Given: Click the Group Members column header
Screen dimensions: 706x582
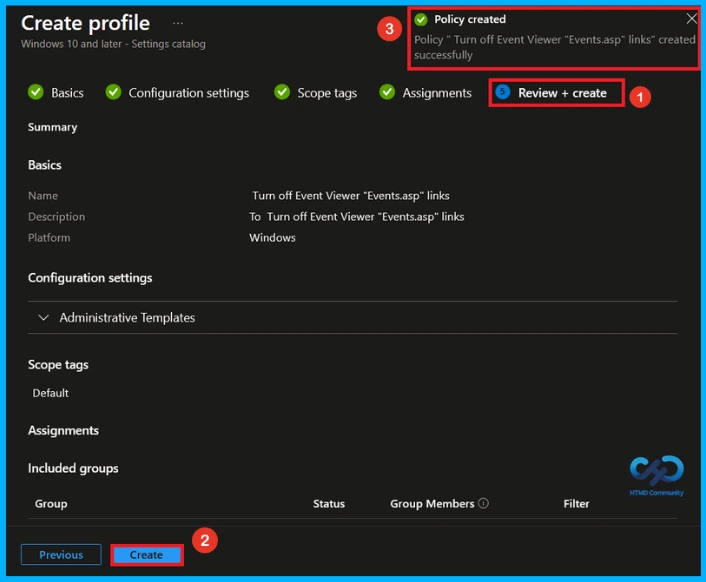Looking at the screenshot, I should tap(432, 504).
